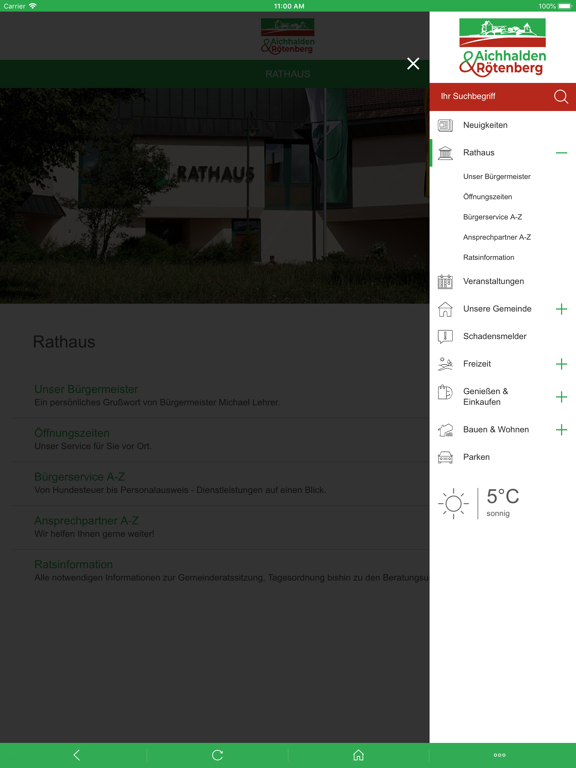Tap the 'sonnig' weather label
576x768 pixels.
498,513
